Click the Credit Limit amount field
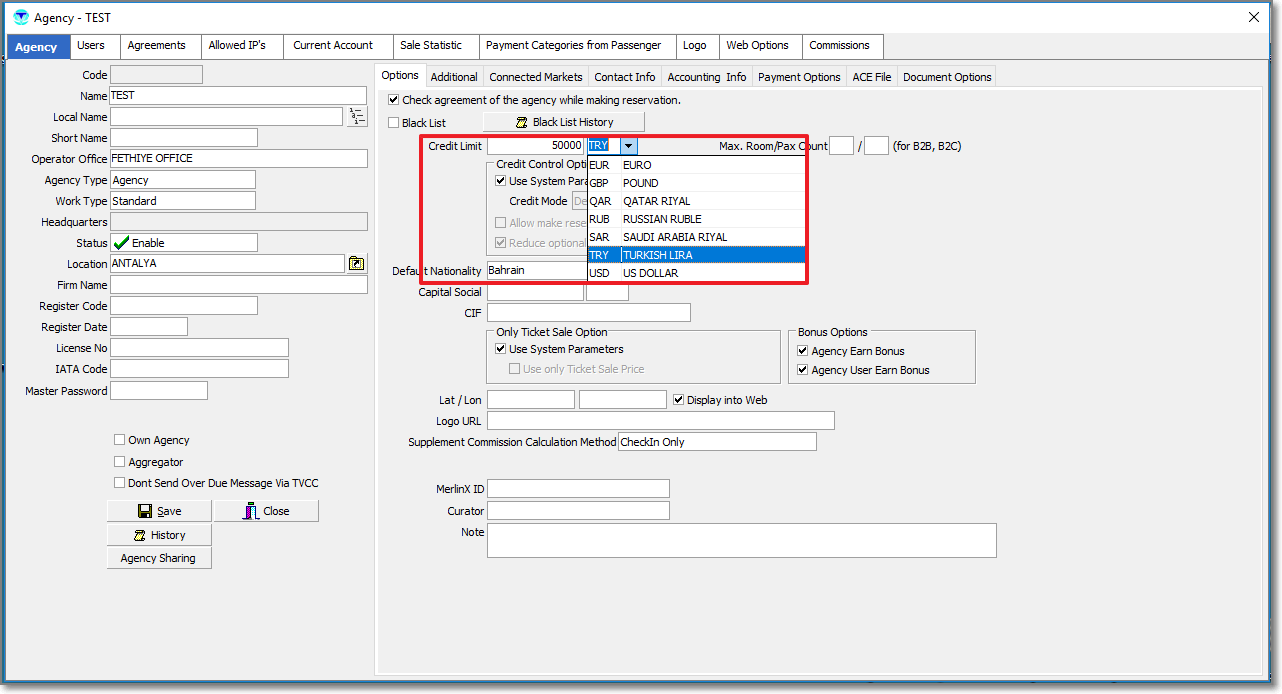 [x=535, y=146]
